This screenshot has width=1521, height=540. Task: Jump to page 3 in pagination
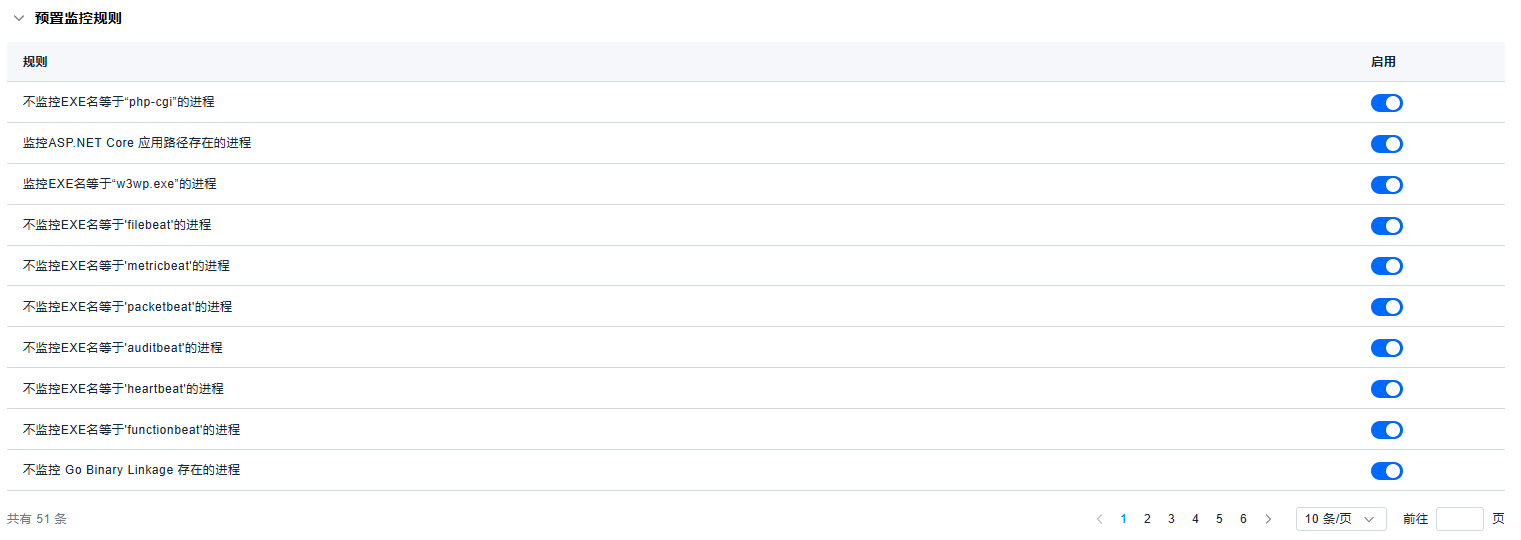tap(1171, 519)
